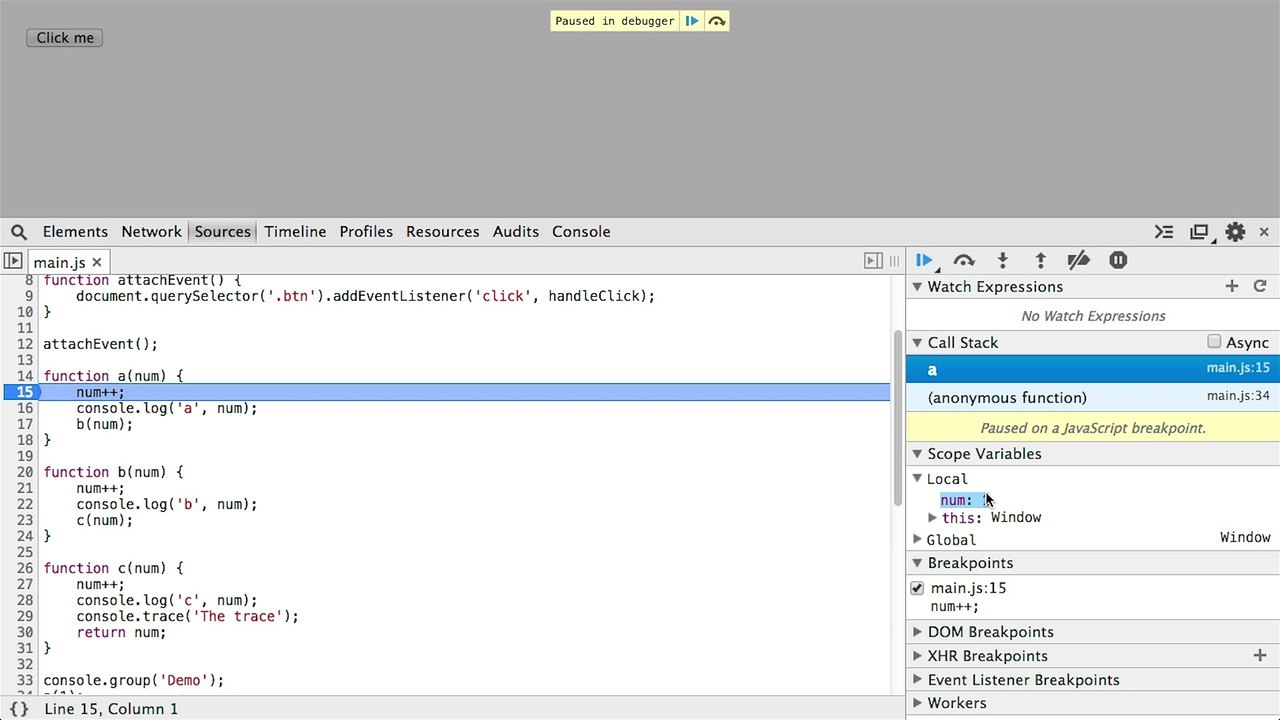This screenshot has height=720, width=1280.
Task: Click the 'function b(num) {' code line
Action: 113,472
